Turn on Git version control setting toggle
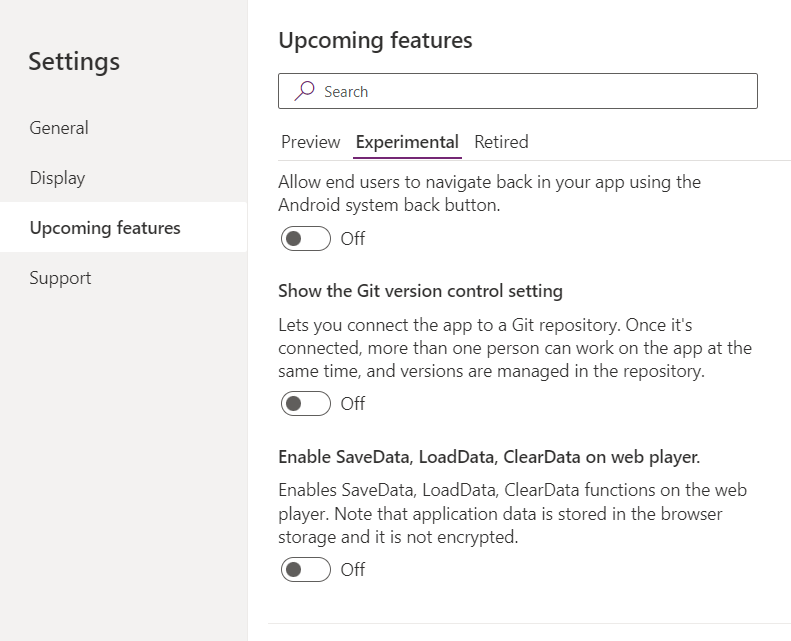Image resolution: width=791 pixels, height=641 pixels. click(x=306, y=403)
